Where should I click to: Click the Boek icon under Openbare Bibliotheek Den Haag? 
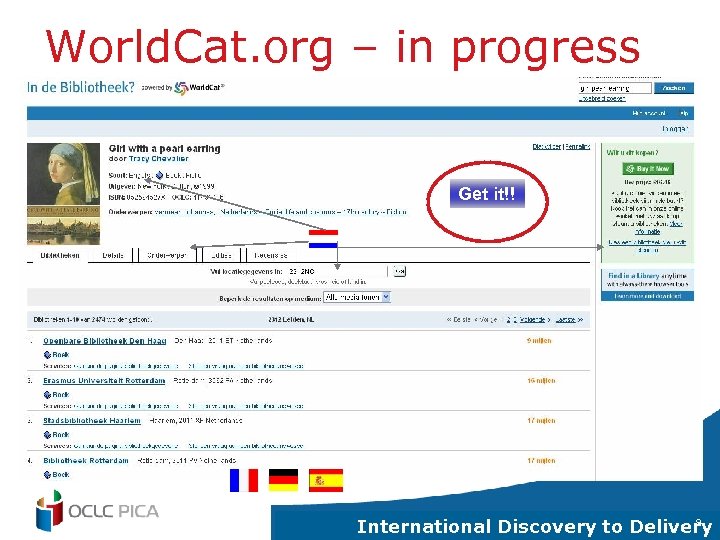(x=47, y=354)
